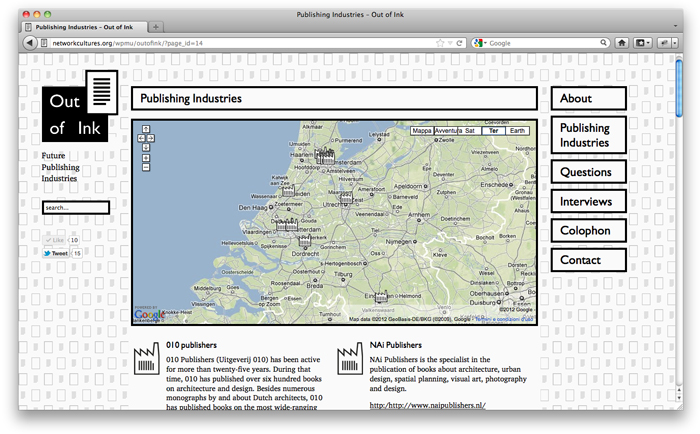Reload the page with the refresh icon
This screenshot has height=434, width=700.
[x=459, y=43]
